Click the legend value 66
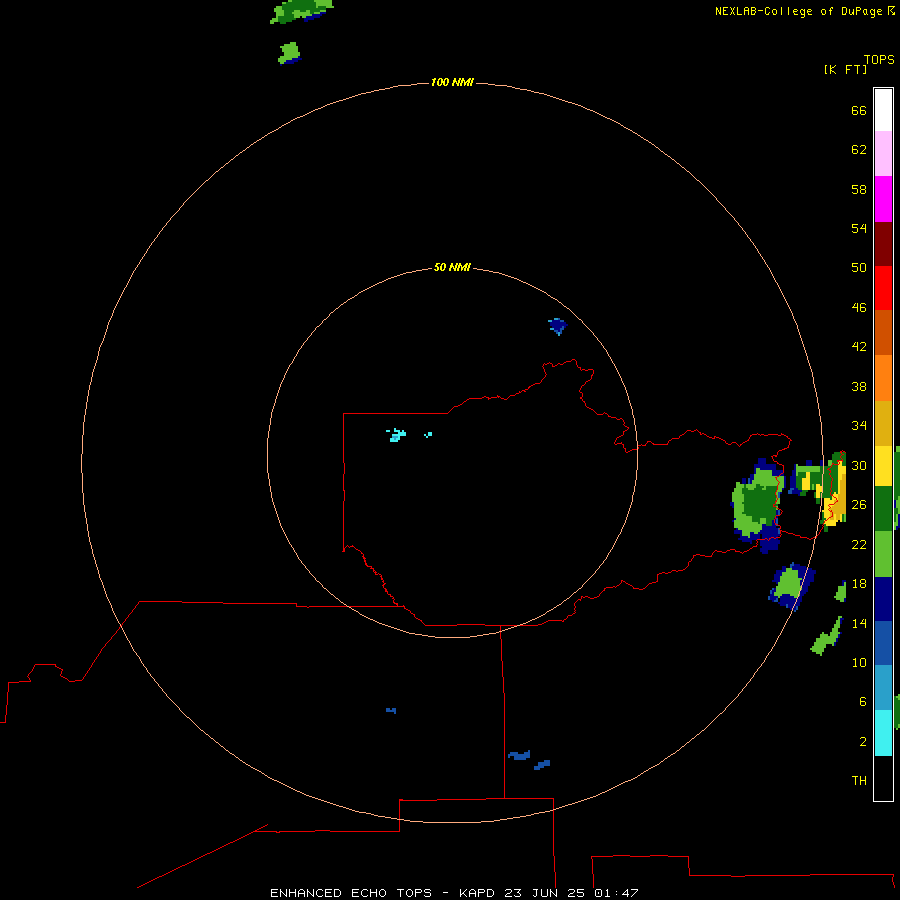The width and height of the screenshot is (900, 900). (859, 111)
